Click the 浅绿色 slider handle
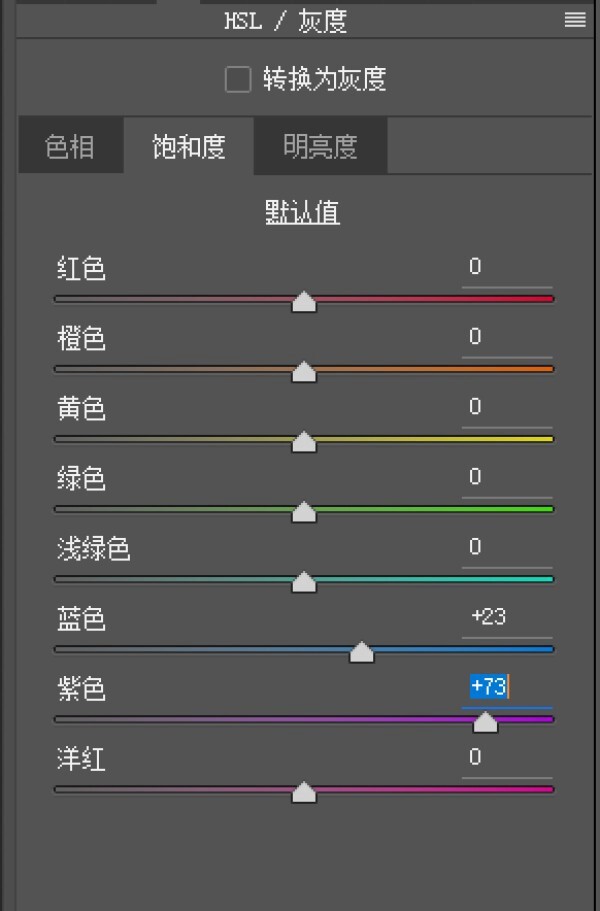The image size is (600, 911). click(x=304, y=582)
